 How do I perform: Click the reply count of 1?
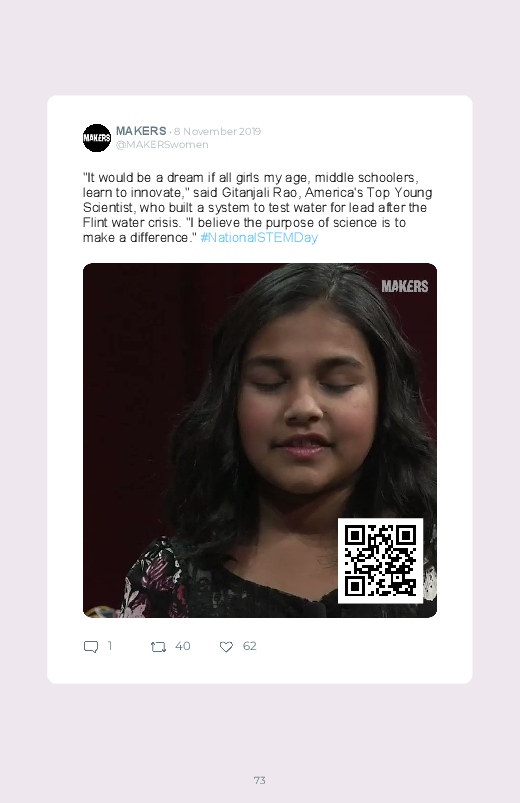point(110,646)
